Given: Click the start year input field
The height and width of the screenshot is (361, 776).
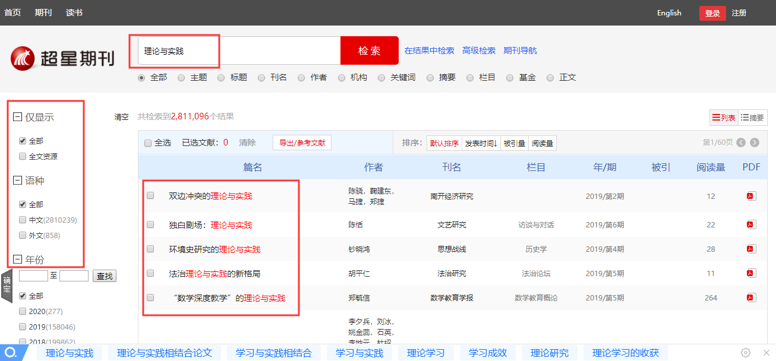Looking at the screenshot, I should (x=33, y=276).
